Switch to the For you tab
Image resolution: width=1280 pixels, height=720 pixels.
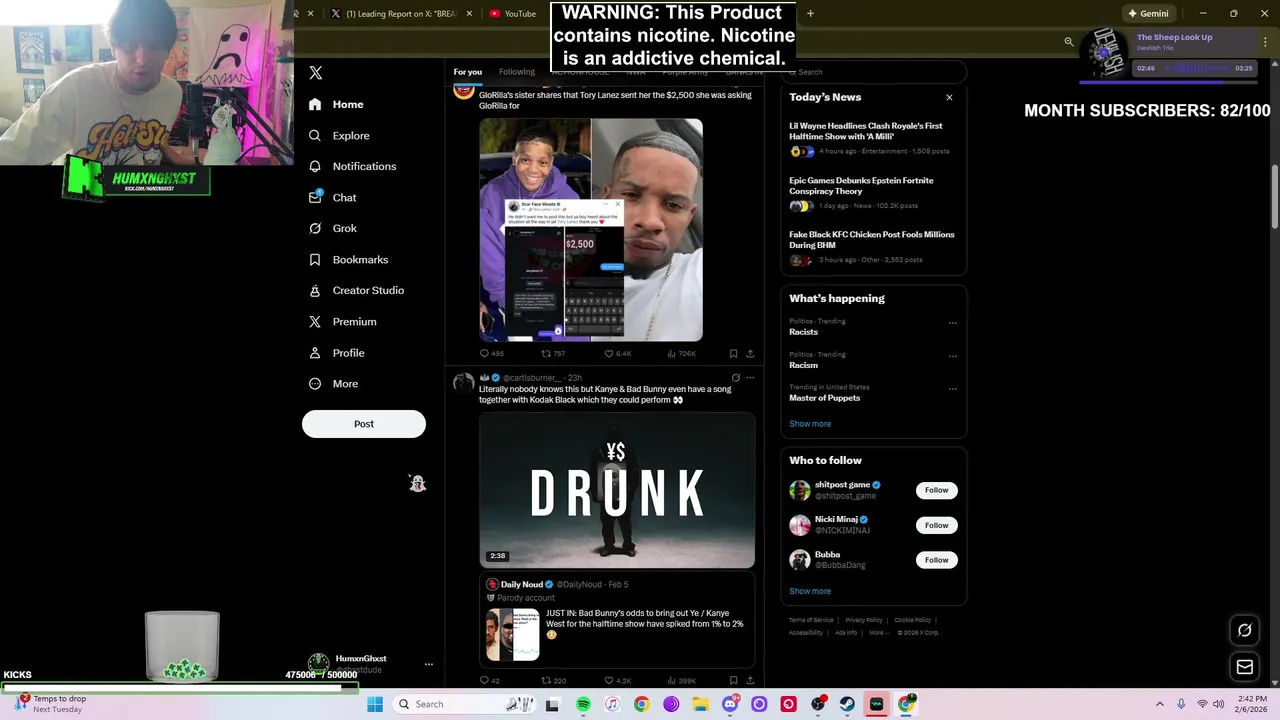(x=467, y=72)
